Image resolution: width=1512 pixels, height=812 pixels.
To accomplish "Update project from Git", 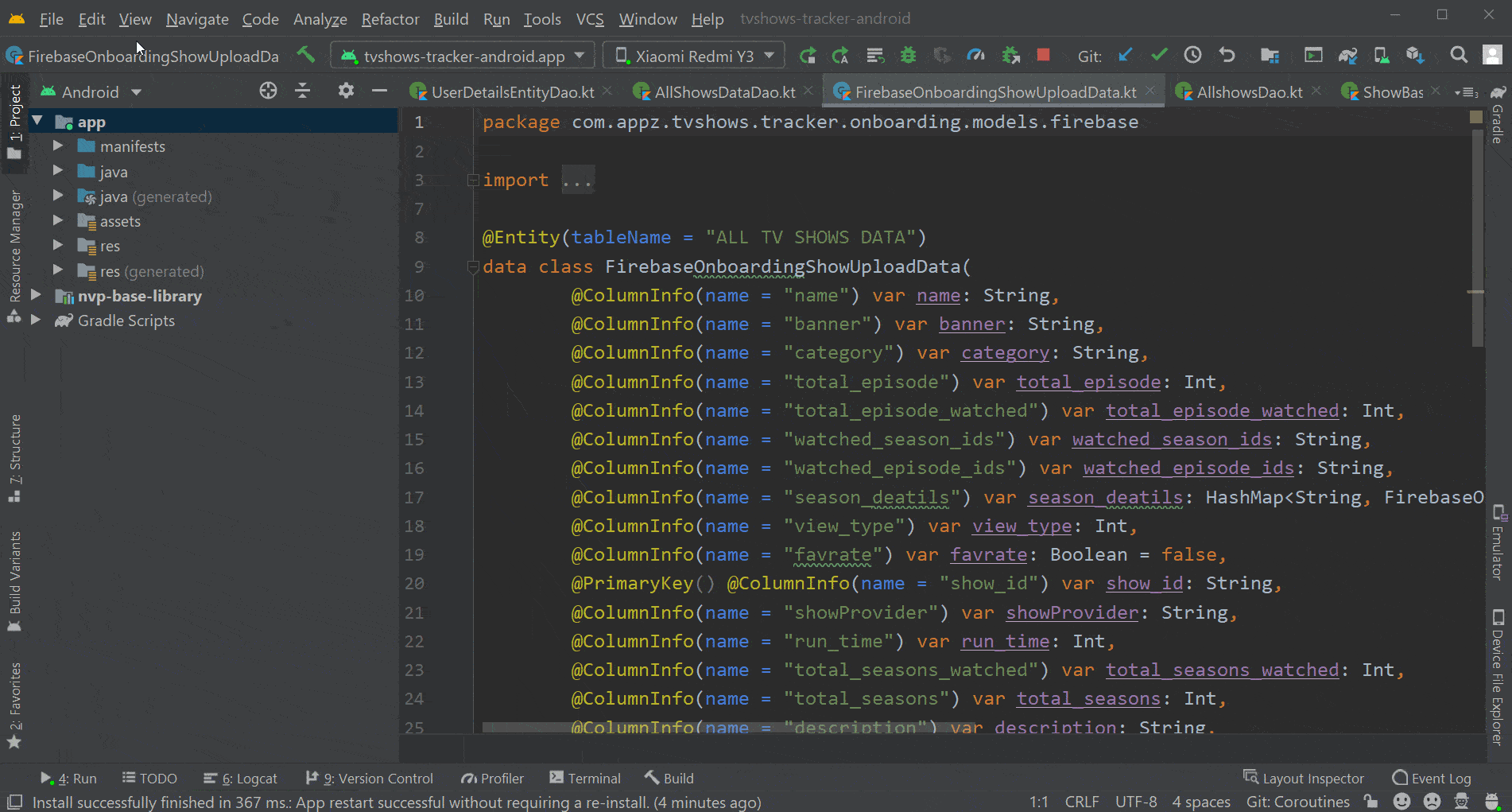I will pos(1125,56).
